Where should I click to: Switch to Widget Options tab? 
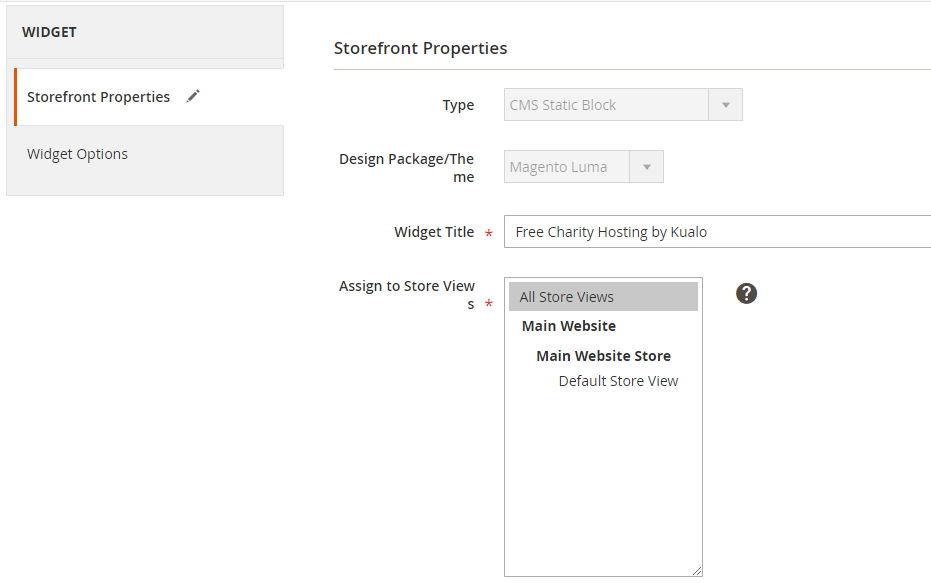coord(145,154)
